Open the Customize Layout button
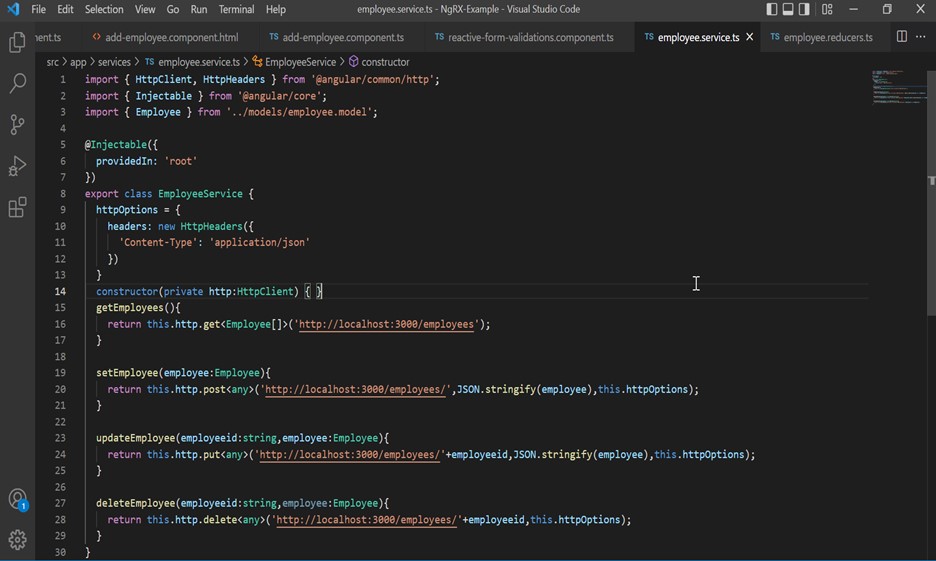This screenshot has width=936, height=561. [x=827, y=9]
